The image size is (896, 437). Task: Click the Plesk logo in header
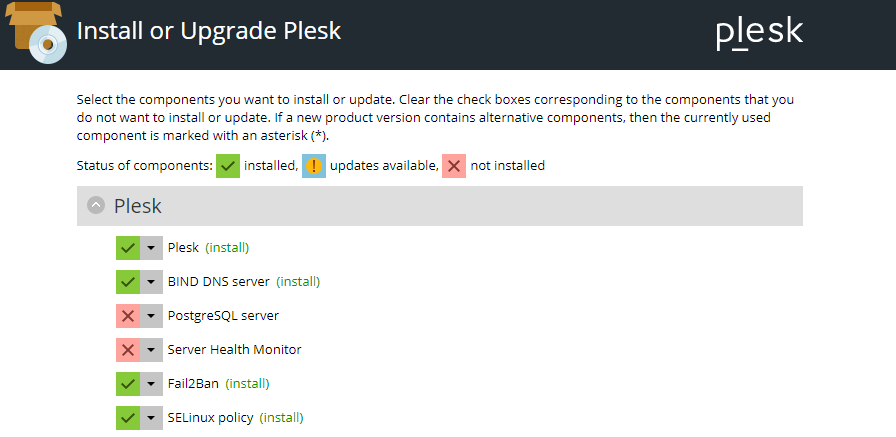759,32
